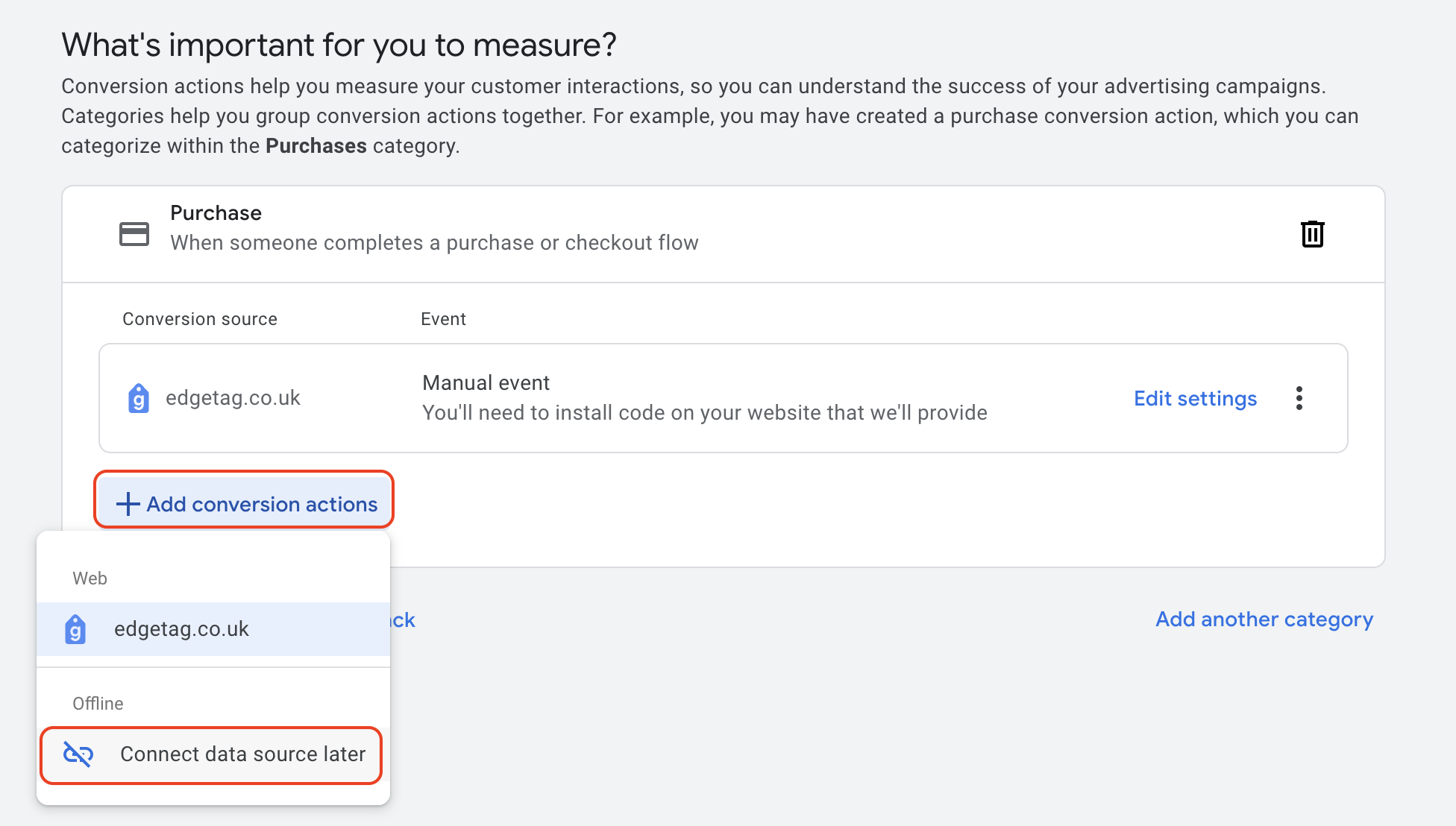Click the plus icon for adding conversions

coord(128,504)
